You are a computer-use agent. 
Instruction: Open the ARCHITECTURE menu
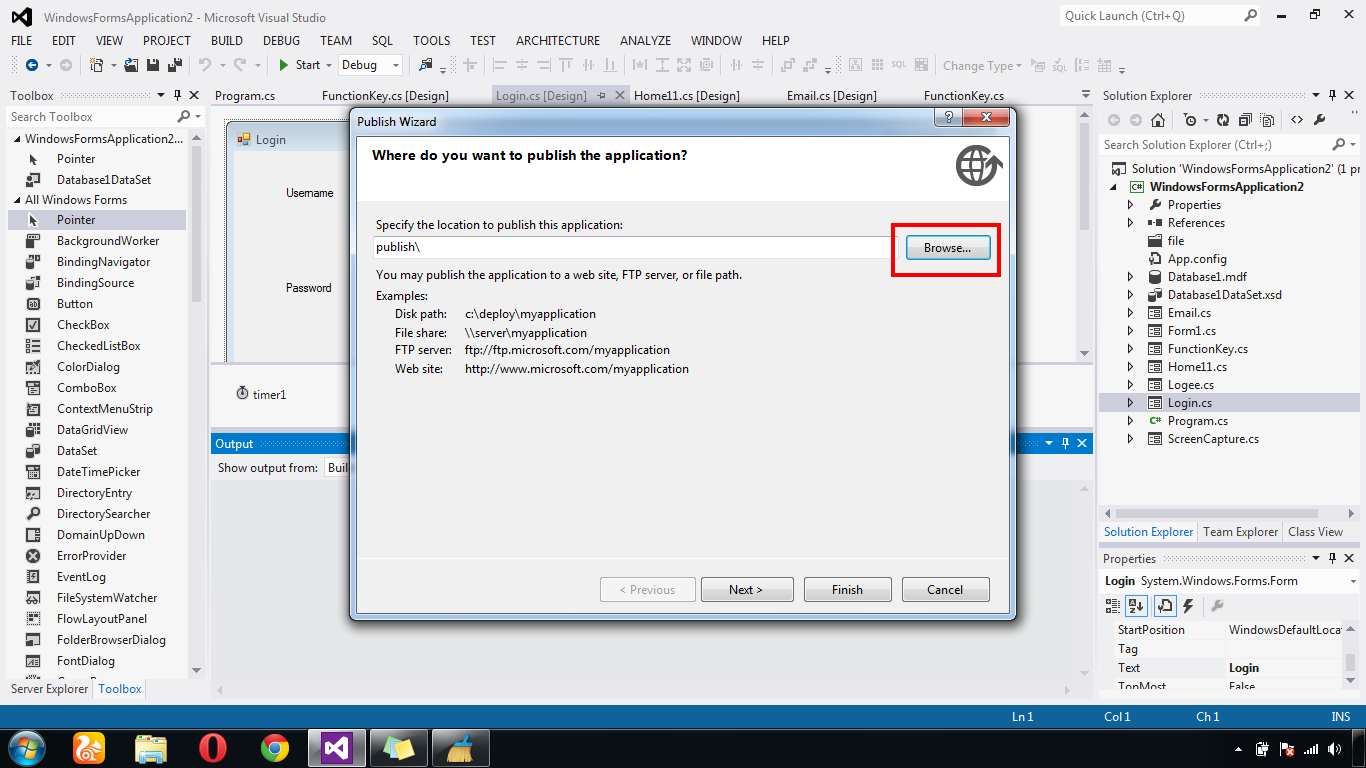click(558, 41)
